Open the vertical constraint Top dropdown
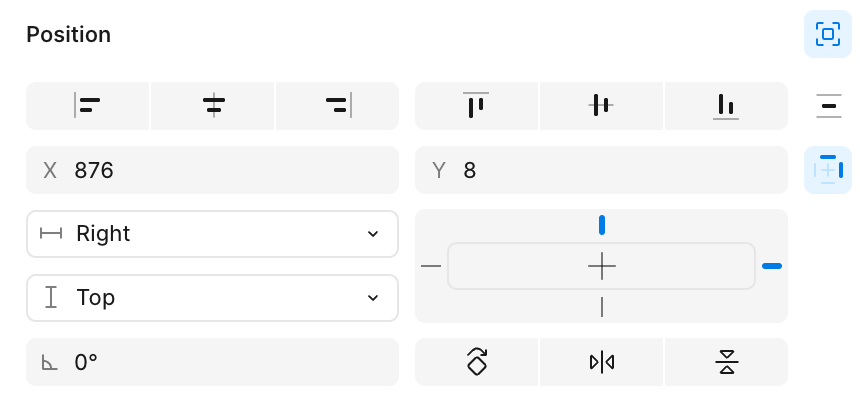 [212, 298]
